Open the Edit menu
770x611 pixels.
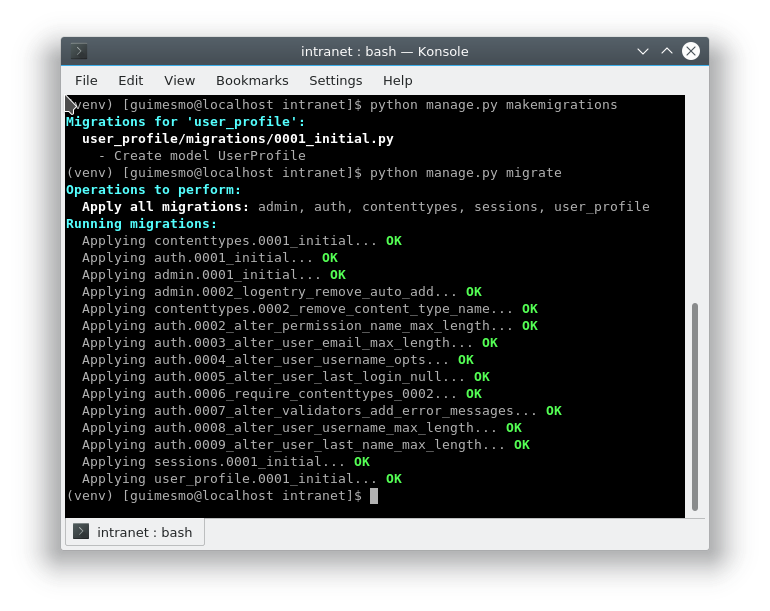[x=131, y=81]
